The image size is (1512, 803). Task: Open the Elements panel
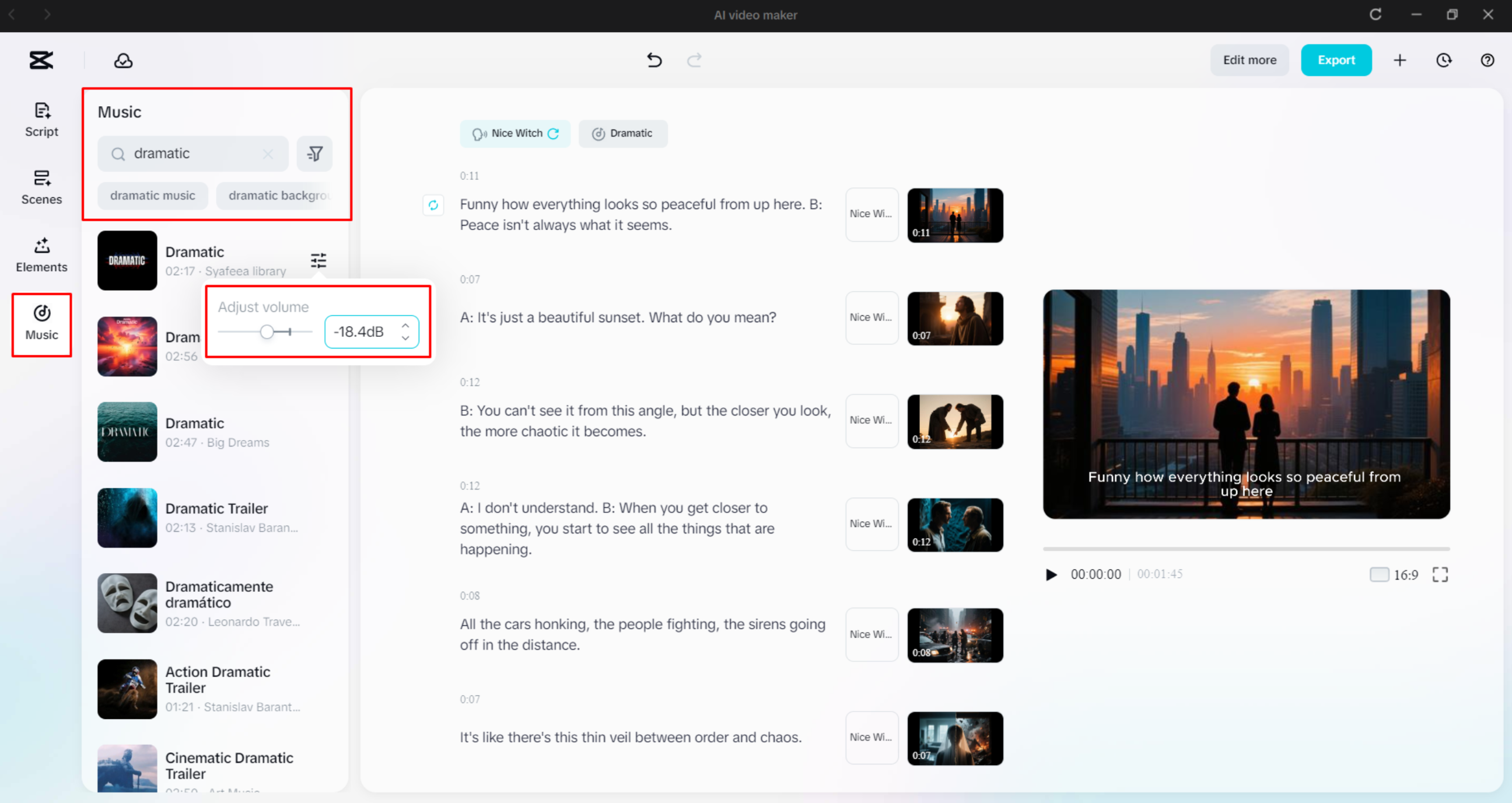coord(41,255)
